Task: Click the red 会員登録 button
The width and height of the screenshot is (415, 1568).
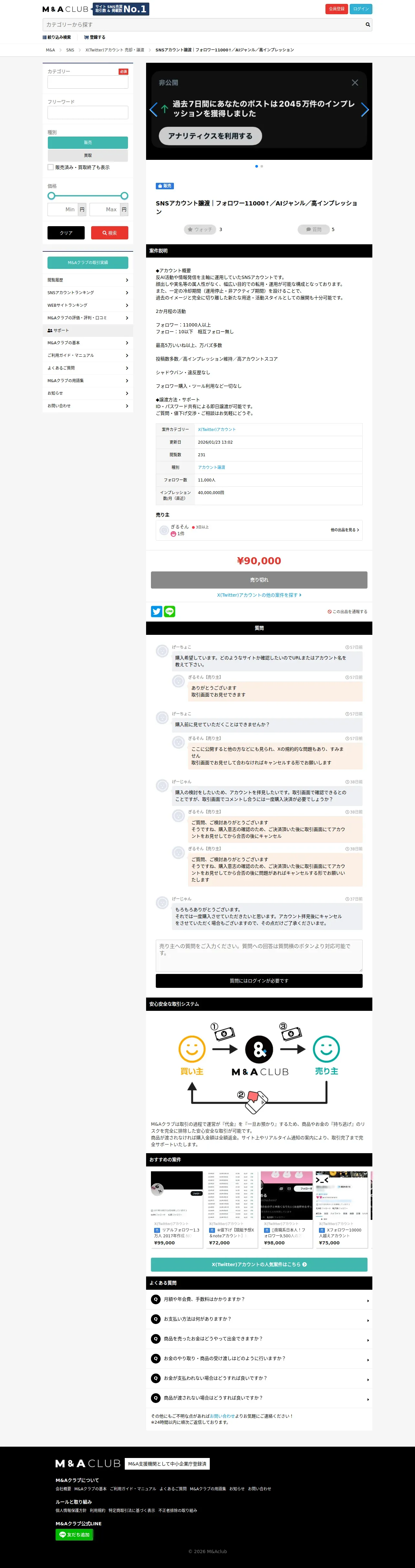Action: 336,9
